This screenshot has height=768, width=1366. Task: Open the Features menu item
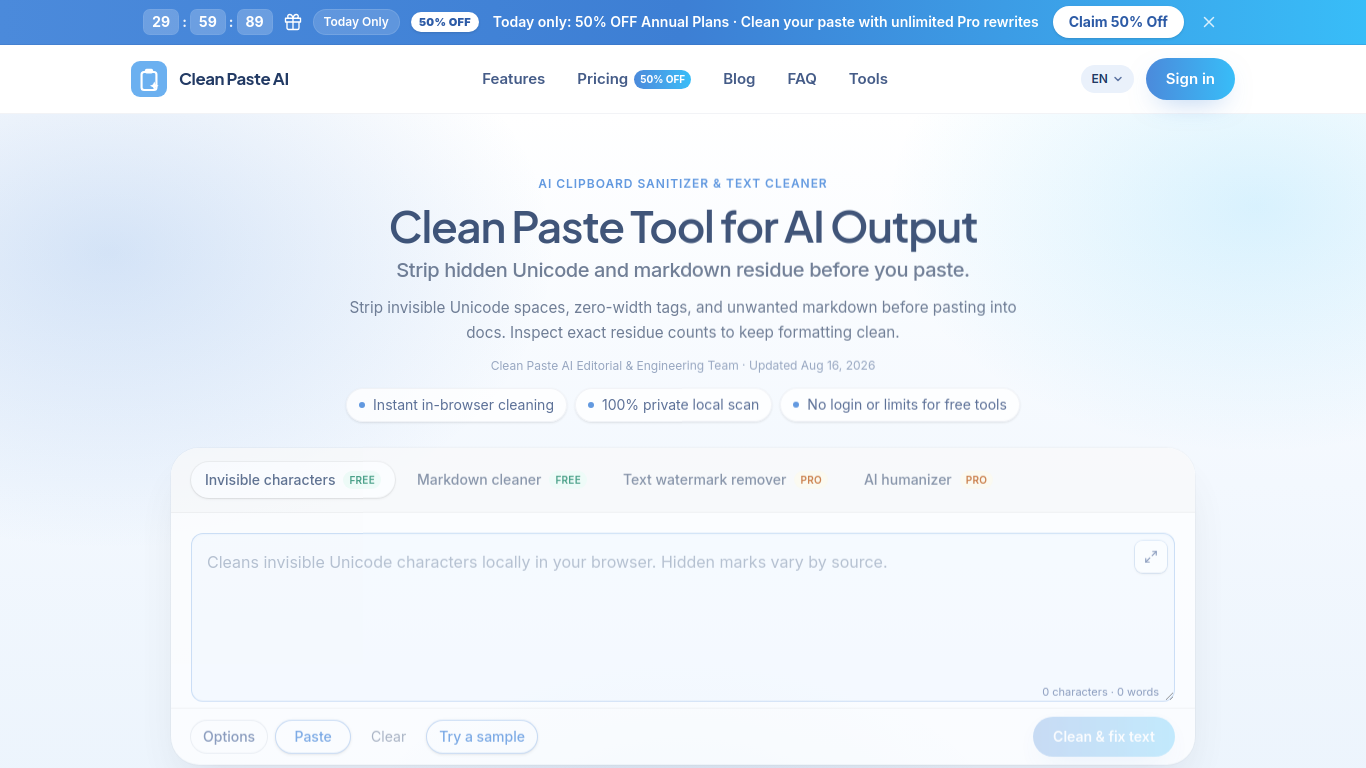coord(513,79)
